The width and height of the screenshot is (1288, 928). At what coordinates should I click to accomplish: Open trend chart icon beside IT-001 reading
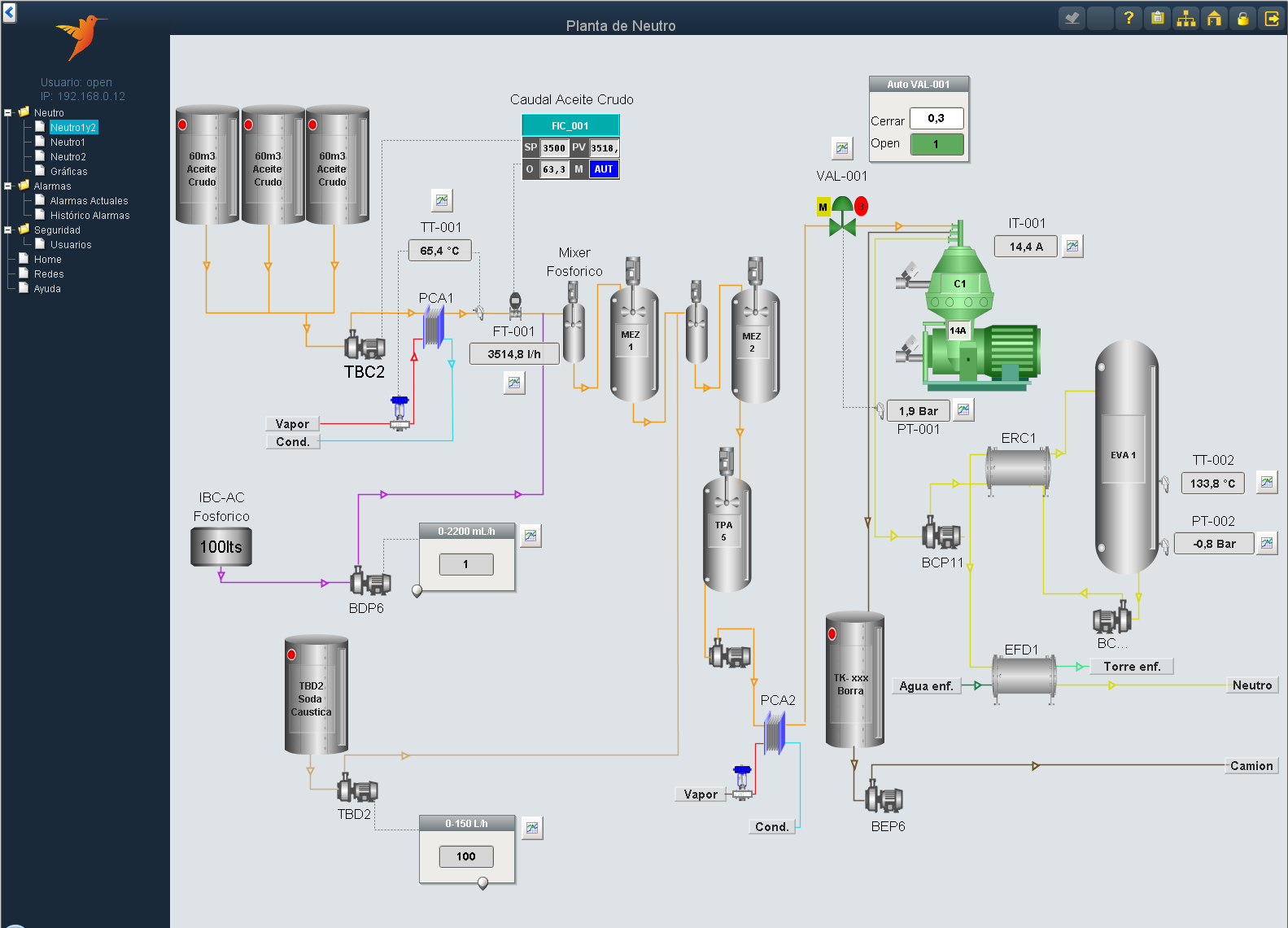coord(1073,246)
